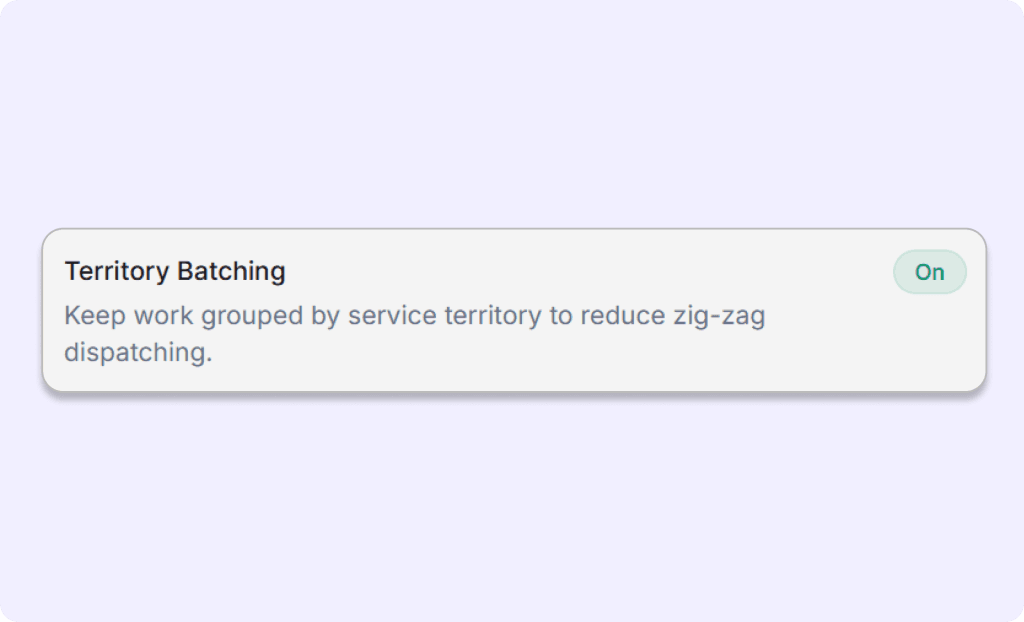Click the top edge of the card
Screen dimensions: 1024x622
(x=512, y=228)
